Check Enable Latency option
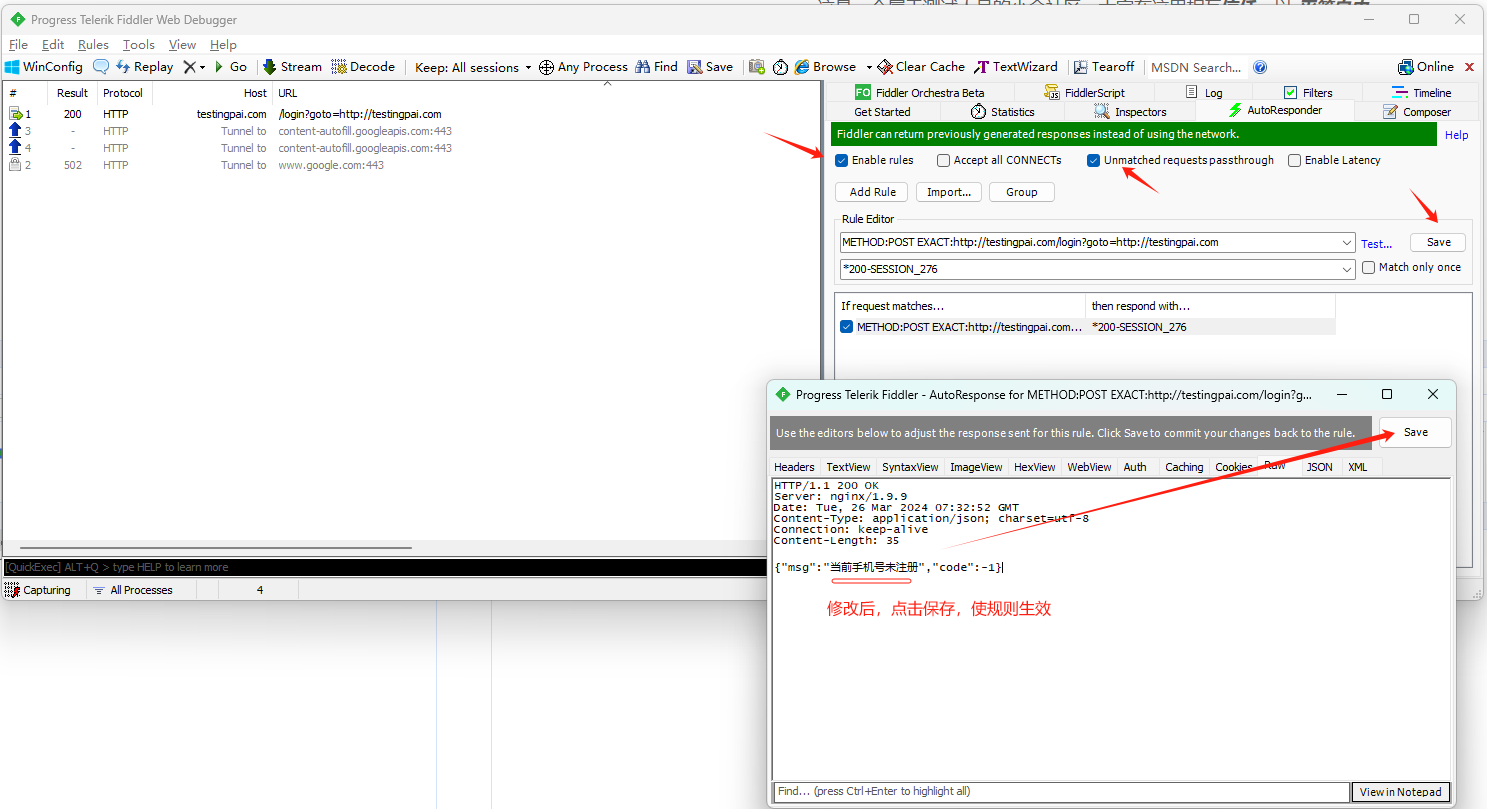1487x809 pixels. (x=1295, y=160)
